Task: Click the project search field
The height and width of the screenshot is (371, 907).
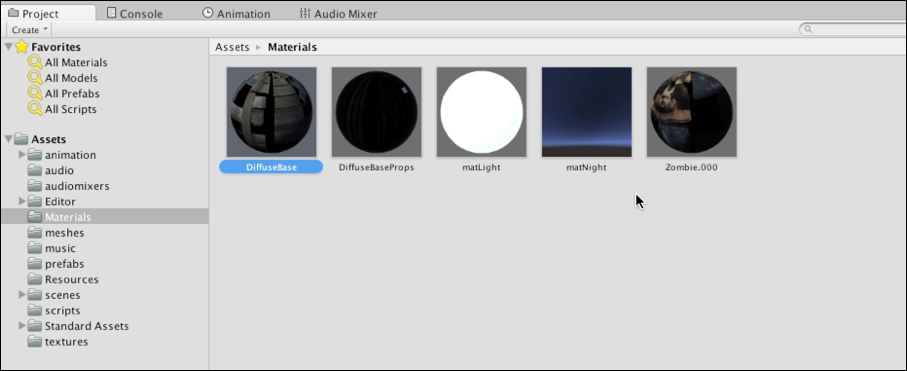Action: click(853, 29)
